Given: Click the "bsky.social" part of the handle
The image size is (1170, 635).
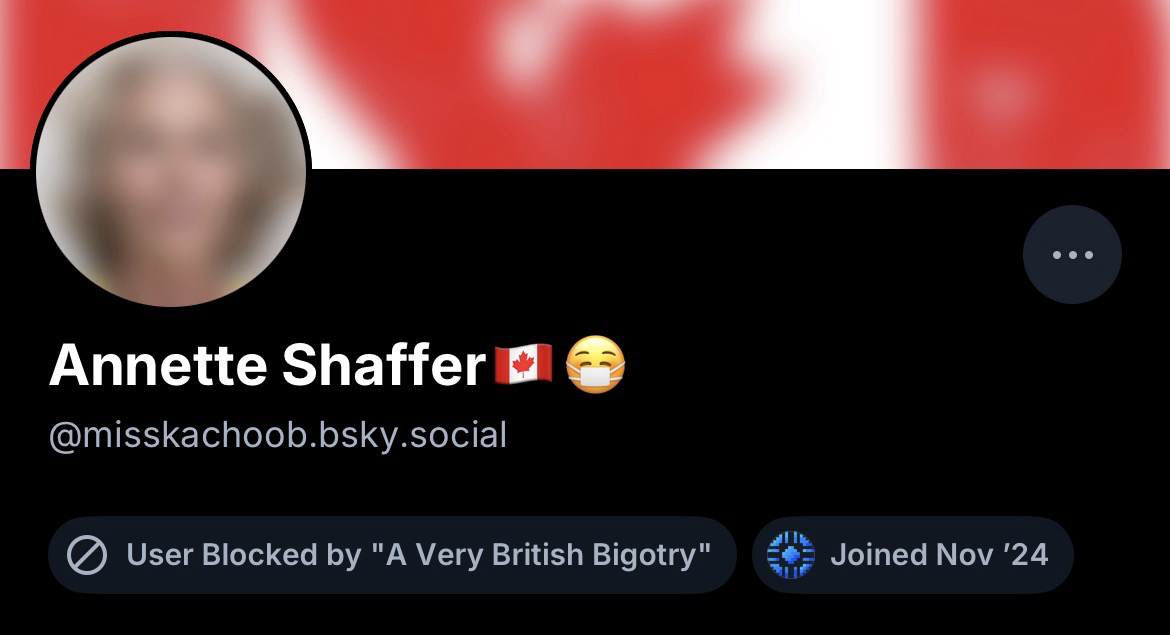Looking at the screenshot, I should [413, 435].
